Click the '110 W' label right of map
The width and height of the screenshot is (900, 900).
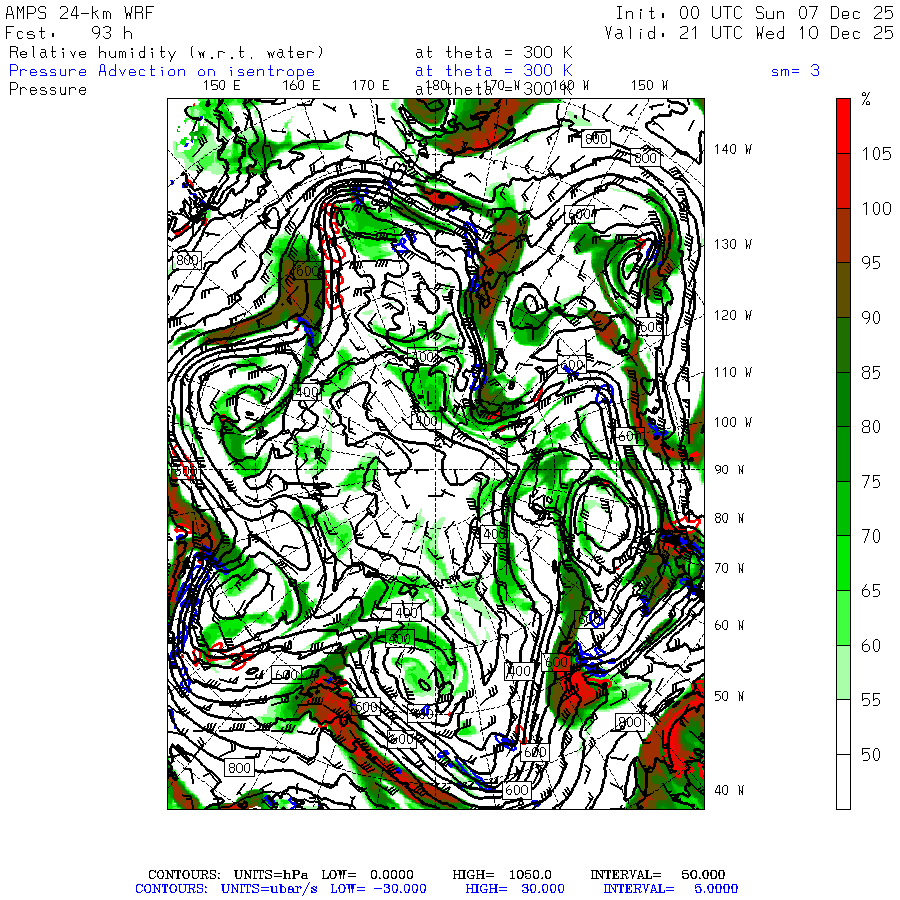(x=733, y=373)
